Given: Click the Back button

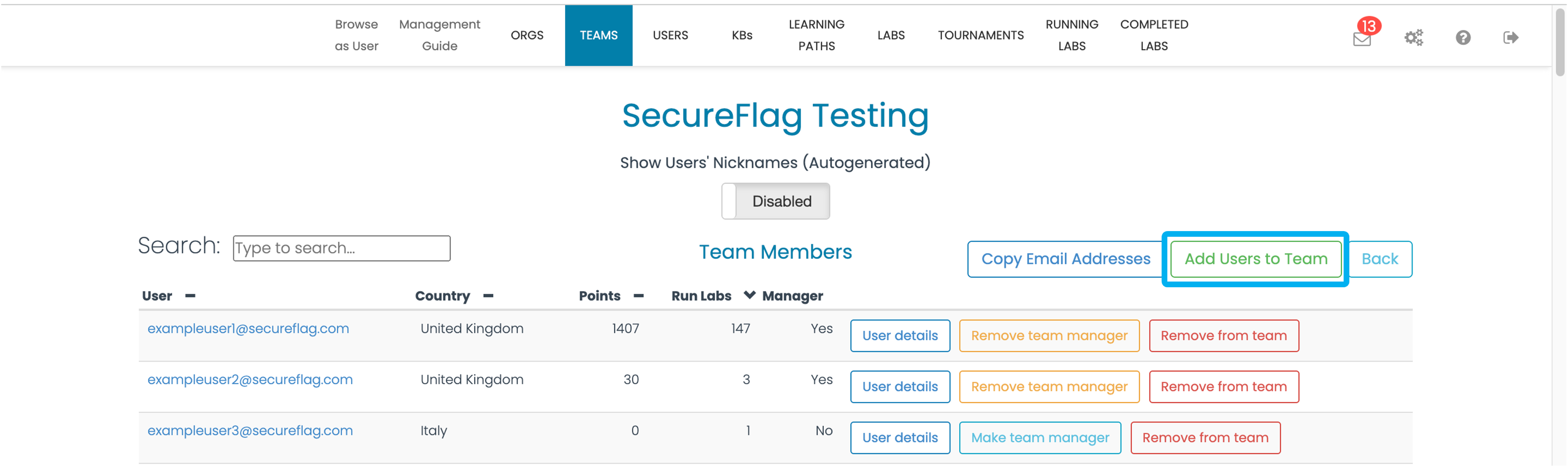Looking at the screenshot, I should pos(1379,260).
